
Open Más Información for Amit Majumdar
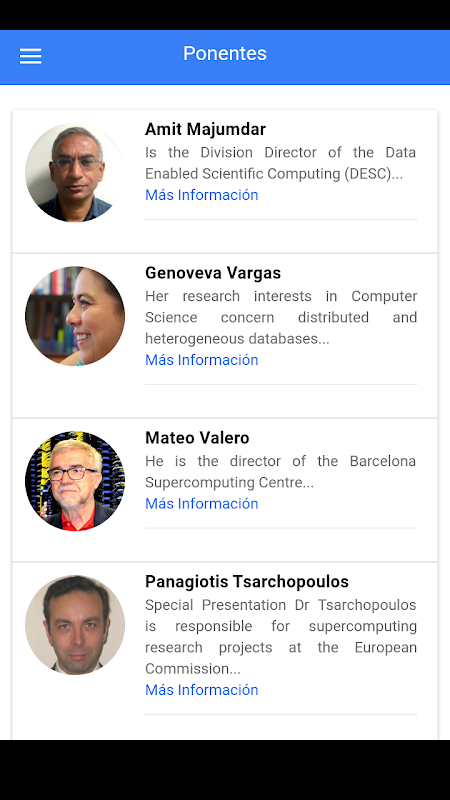pos(202,195)
